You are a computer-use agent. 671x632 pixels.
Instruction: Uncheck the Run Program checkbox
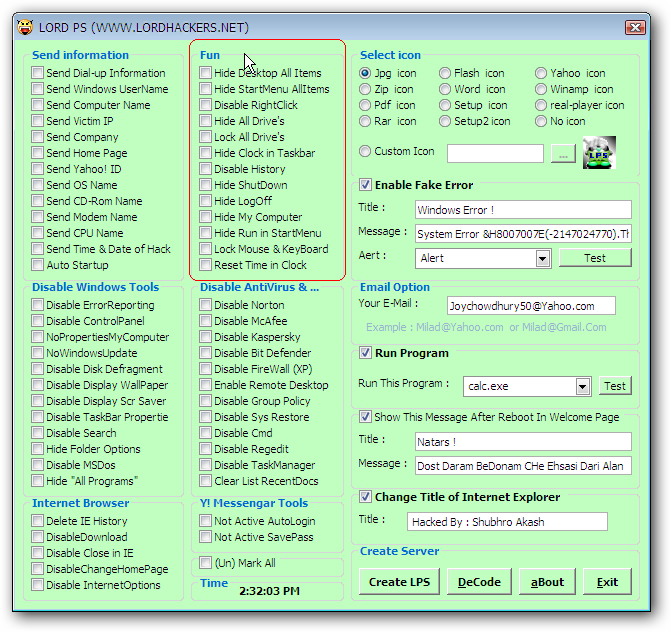pyautogui.click(x=366, y=353)
